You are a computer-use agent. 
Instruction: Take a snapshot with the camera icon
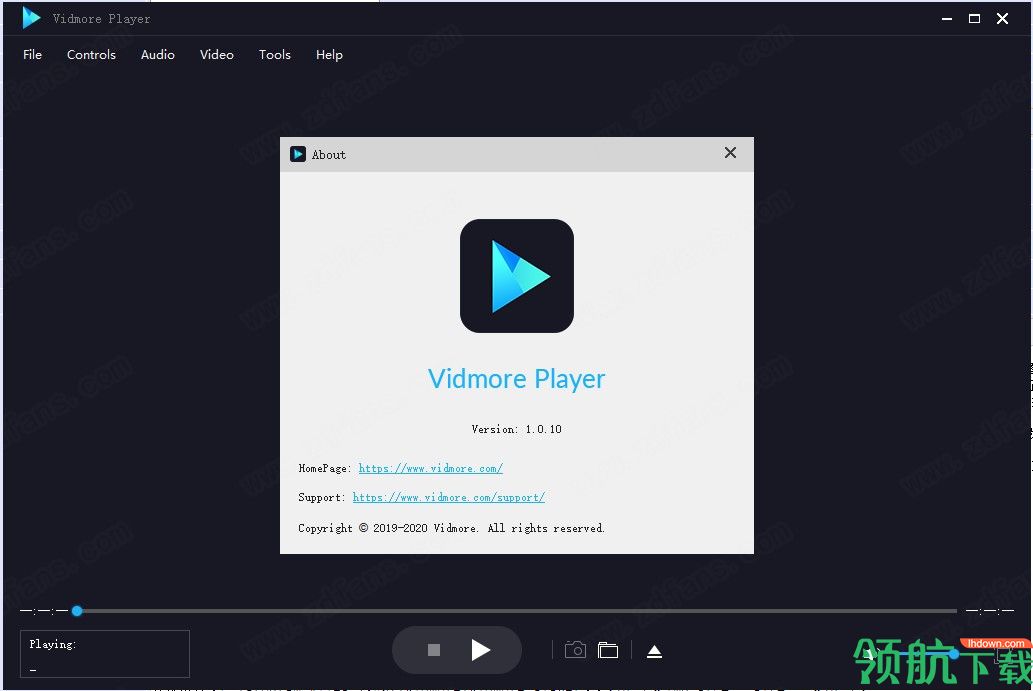[x=575, y=650]
